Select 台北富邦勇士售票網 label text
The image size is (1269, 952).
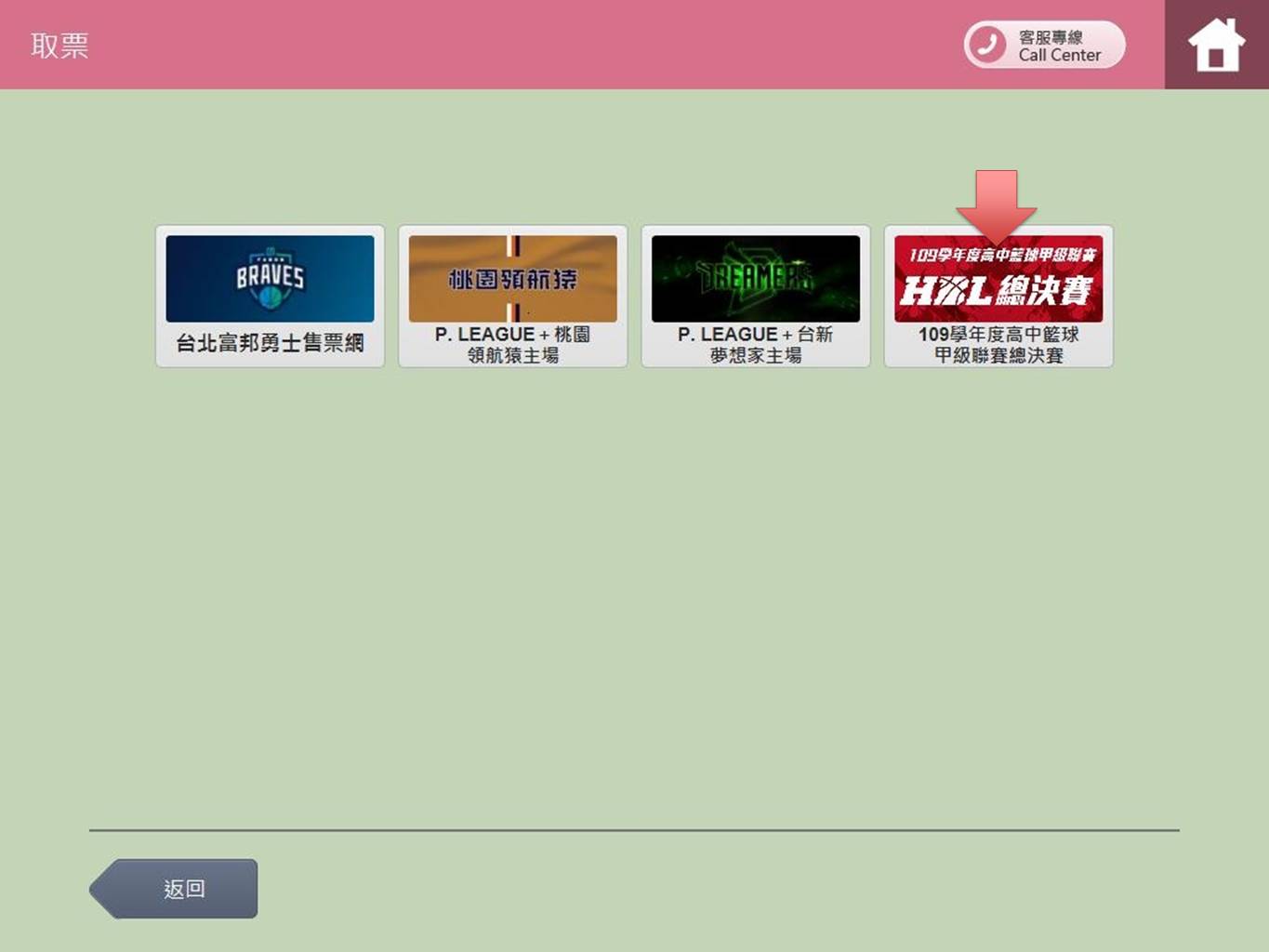(270, 343)
